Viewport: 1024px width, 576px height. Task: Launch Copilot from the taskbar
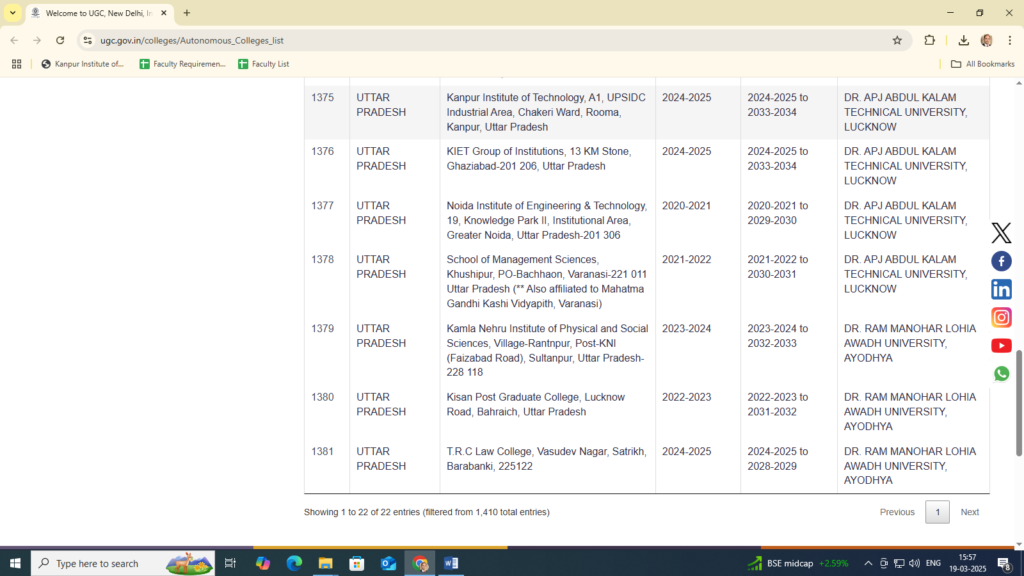point(263,563)
